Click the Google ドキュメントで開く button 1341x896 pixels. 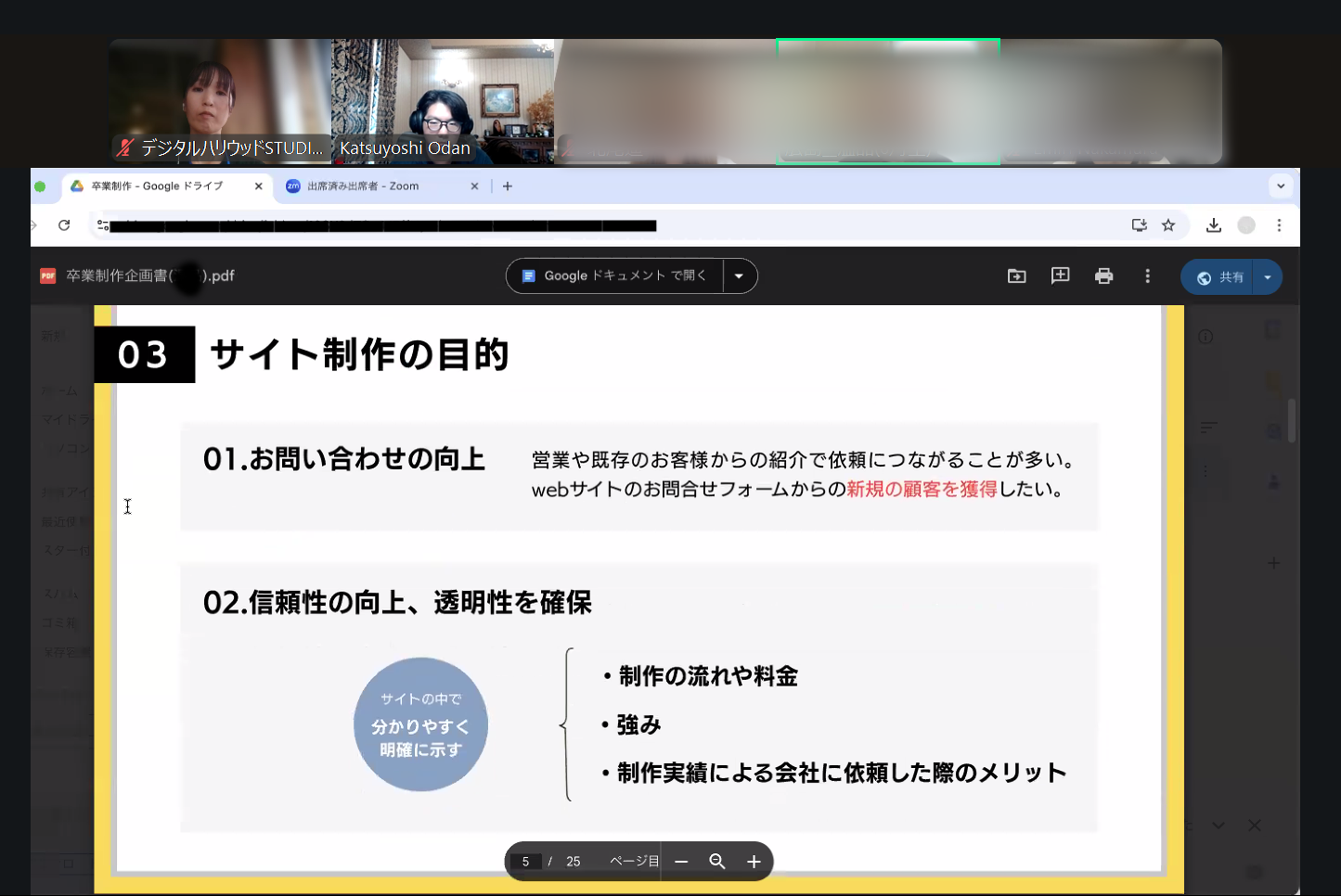point(615,275)
